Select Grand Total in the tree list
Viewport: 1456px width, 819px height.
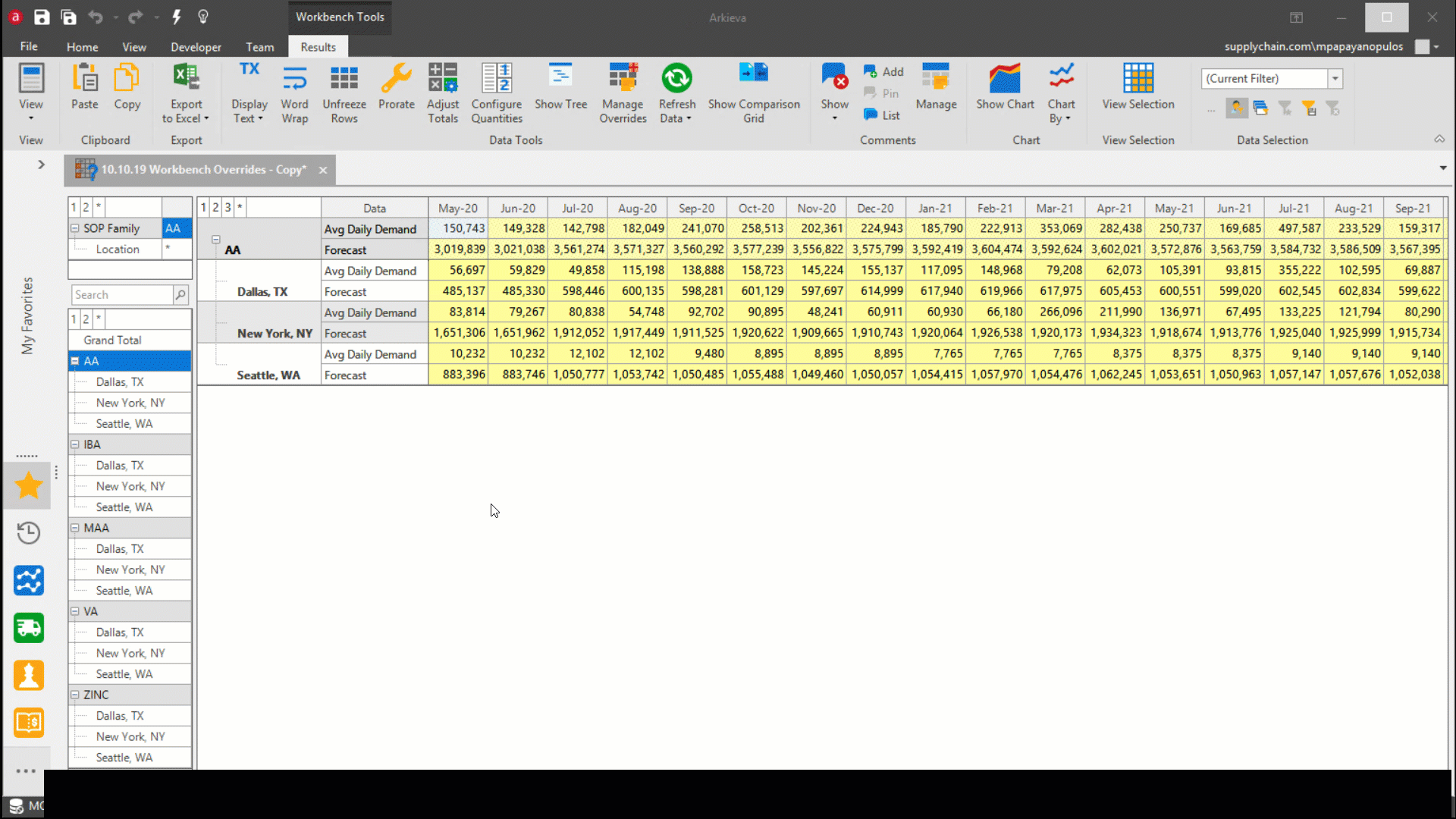pyautogui.click(x=130, y=340)
